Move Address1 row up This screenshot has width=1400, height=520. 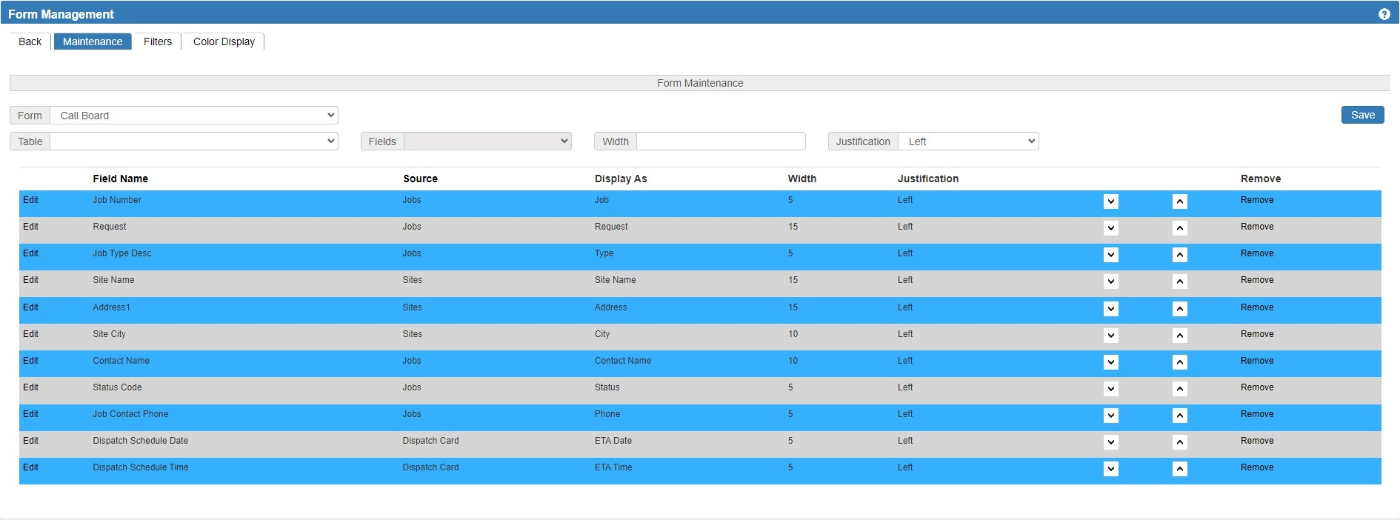[1180, 308]
